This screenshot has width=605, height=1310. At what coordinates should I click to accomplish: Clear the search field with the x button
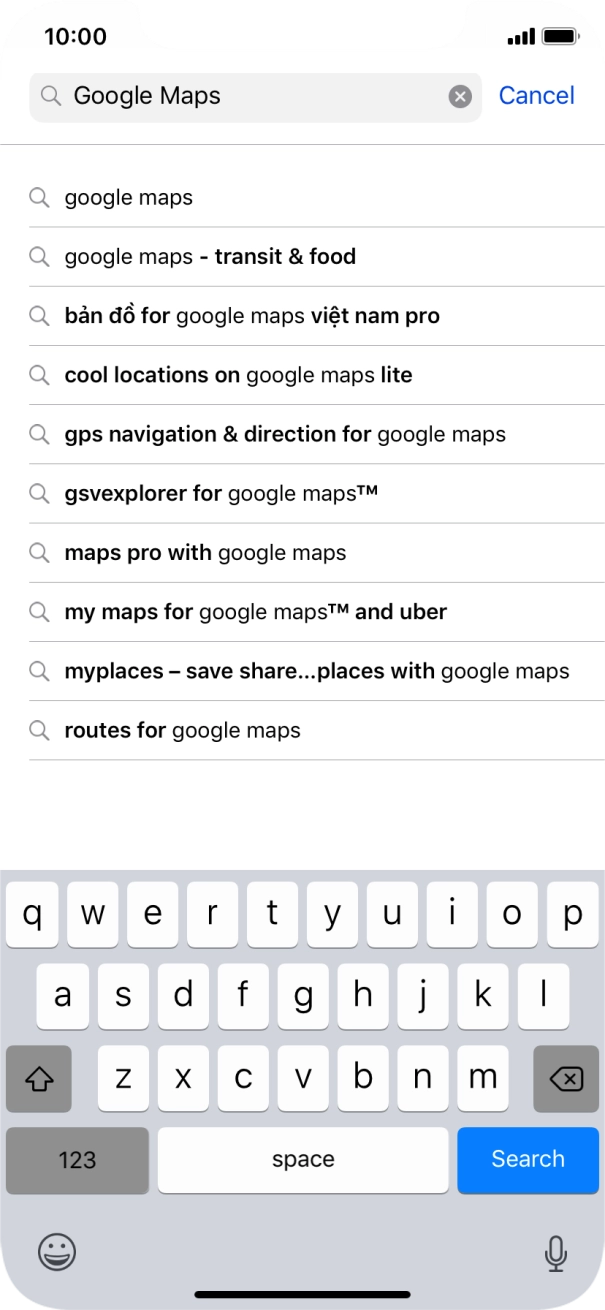459,96
